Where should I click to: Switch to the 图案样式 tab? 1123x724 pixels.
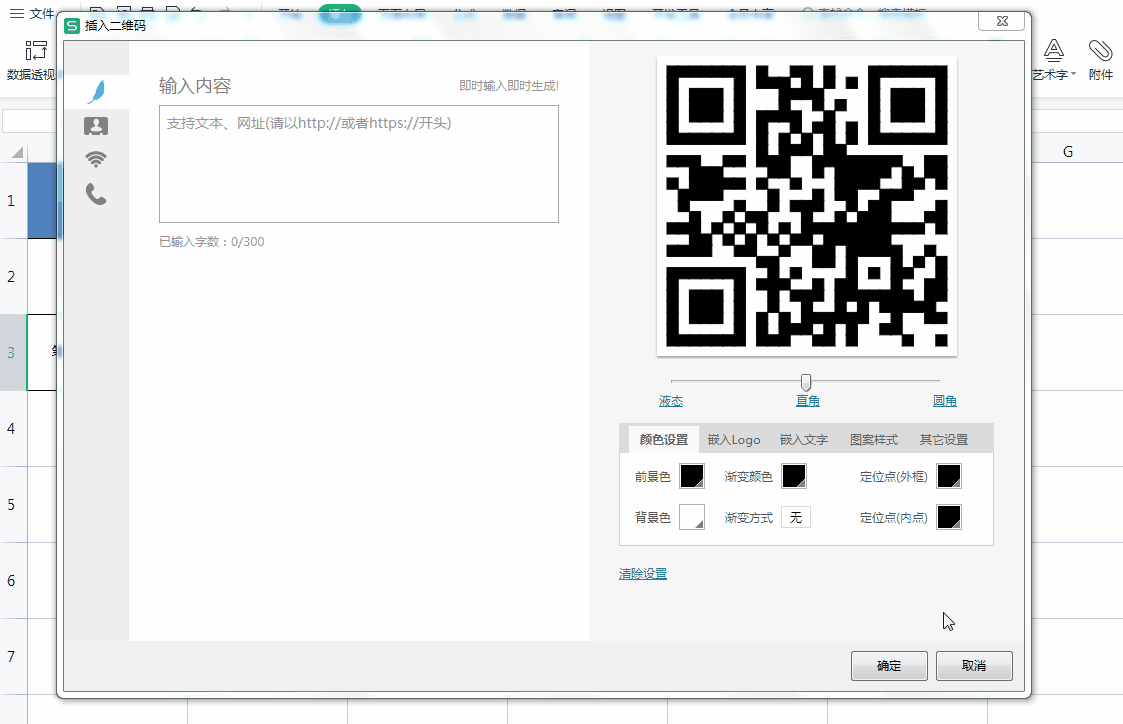click(x=874, y=439)
